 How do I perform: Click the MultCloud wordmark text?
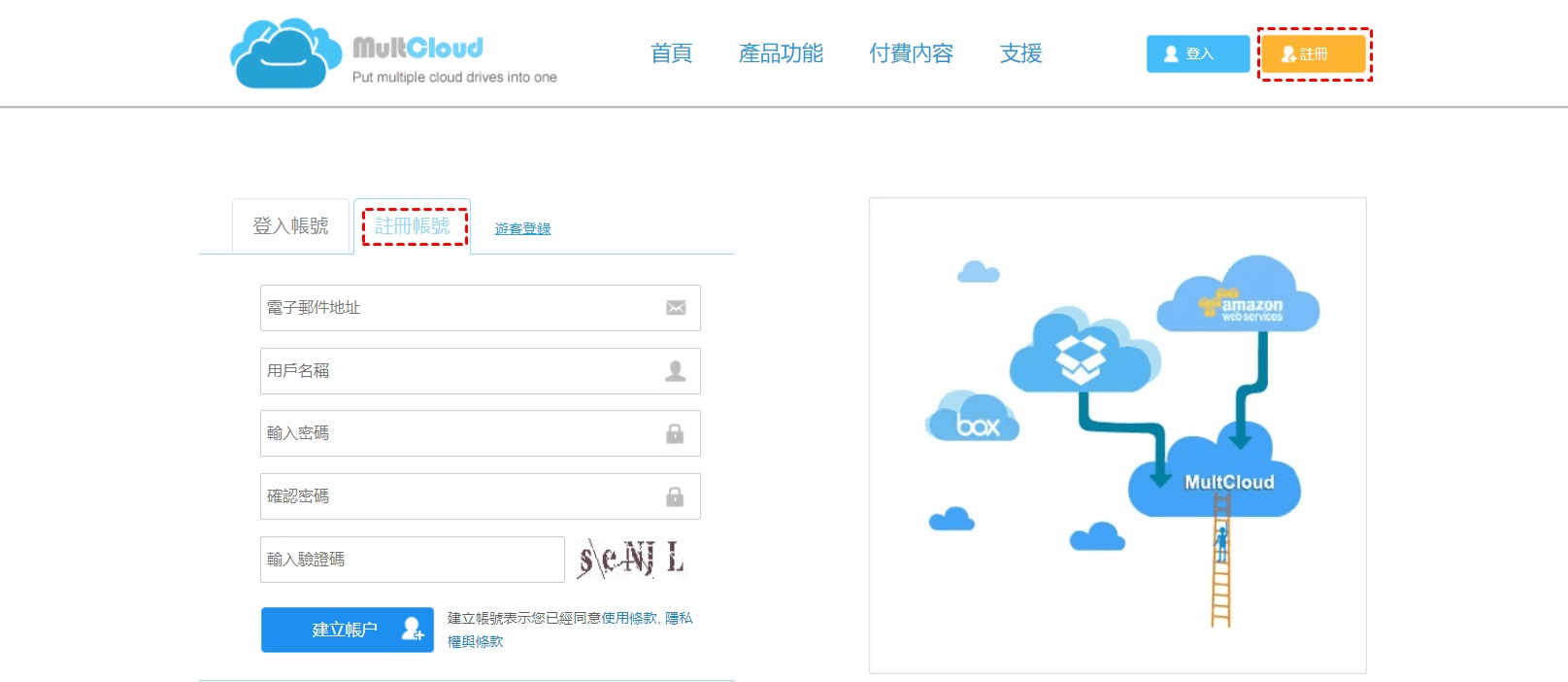pyautogui.click(x=417, y=48)
